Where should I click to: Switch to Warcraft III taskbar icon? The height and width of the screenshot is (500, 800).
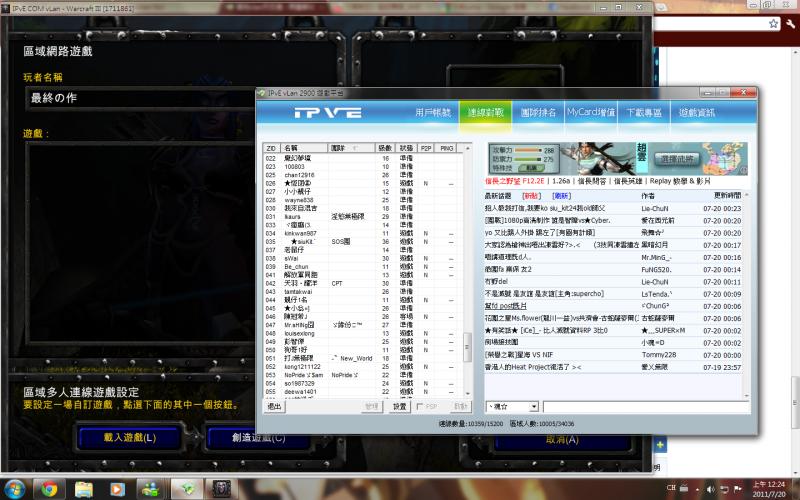(x=221, y=489)
